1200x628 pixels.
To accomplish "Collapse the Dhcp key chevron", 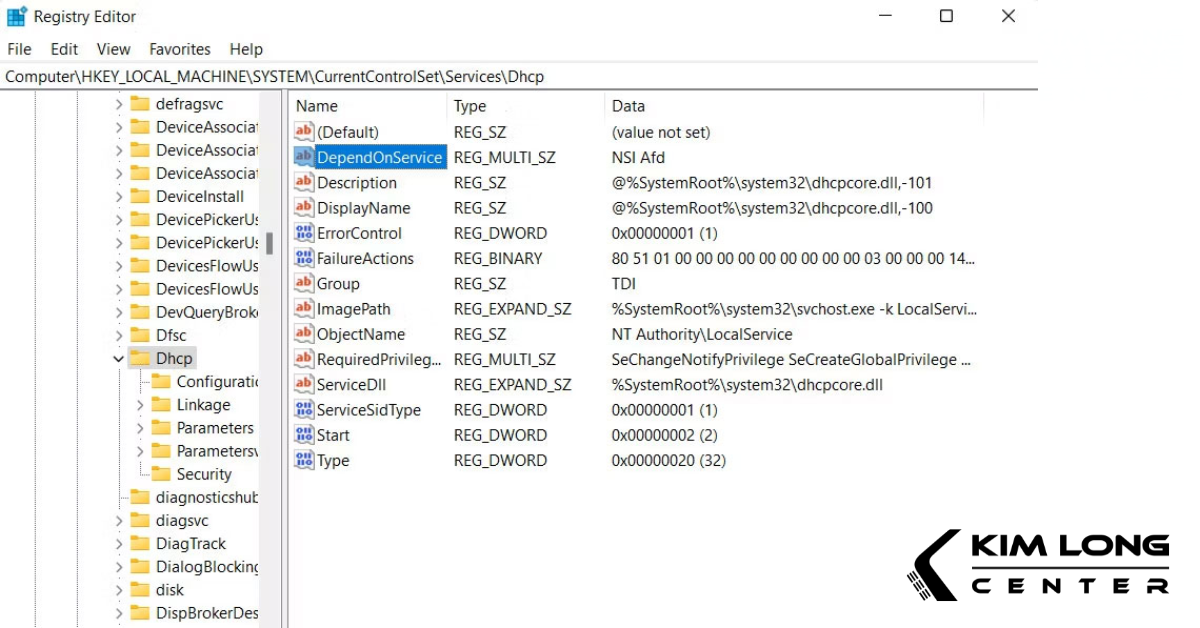I will point(118,357).
